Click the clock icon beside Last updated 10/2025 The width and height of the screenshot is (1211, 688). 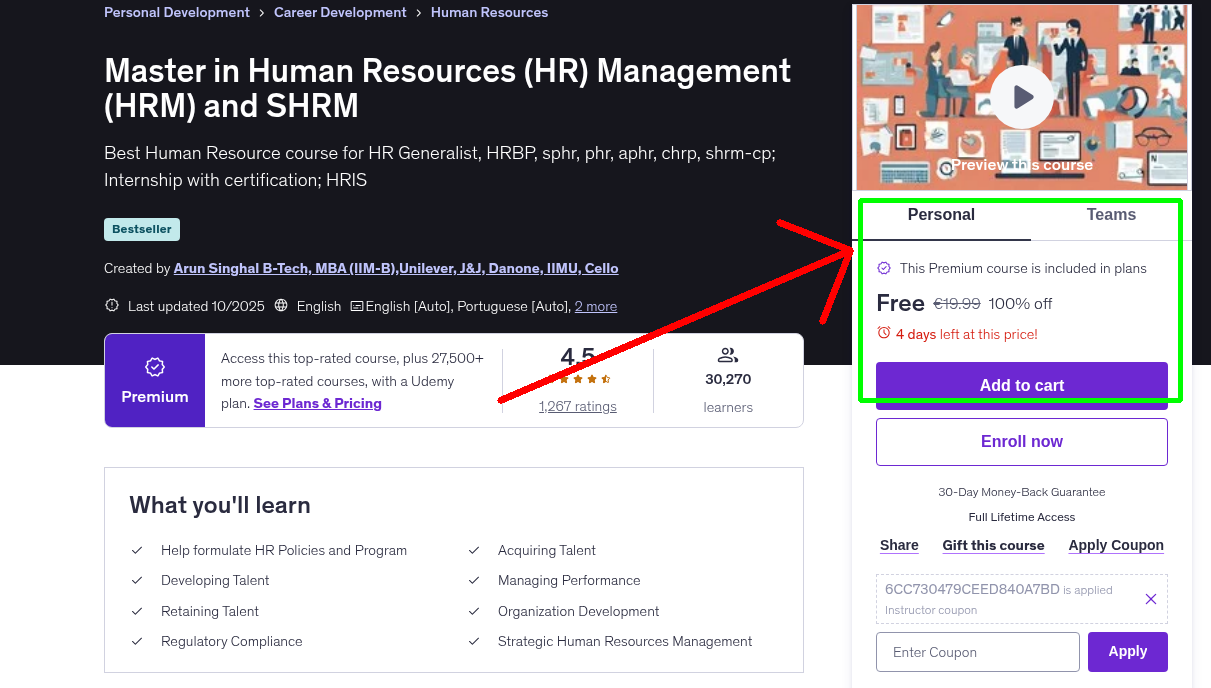[111, 305]
